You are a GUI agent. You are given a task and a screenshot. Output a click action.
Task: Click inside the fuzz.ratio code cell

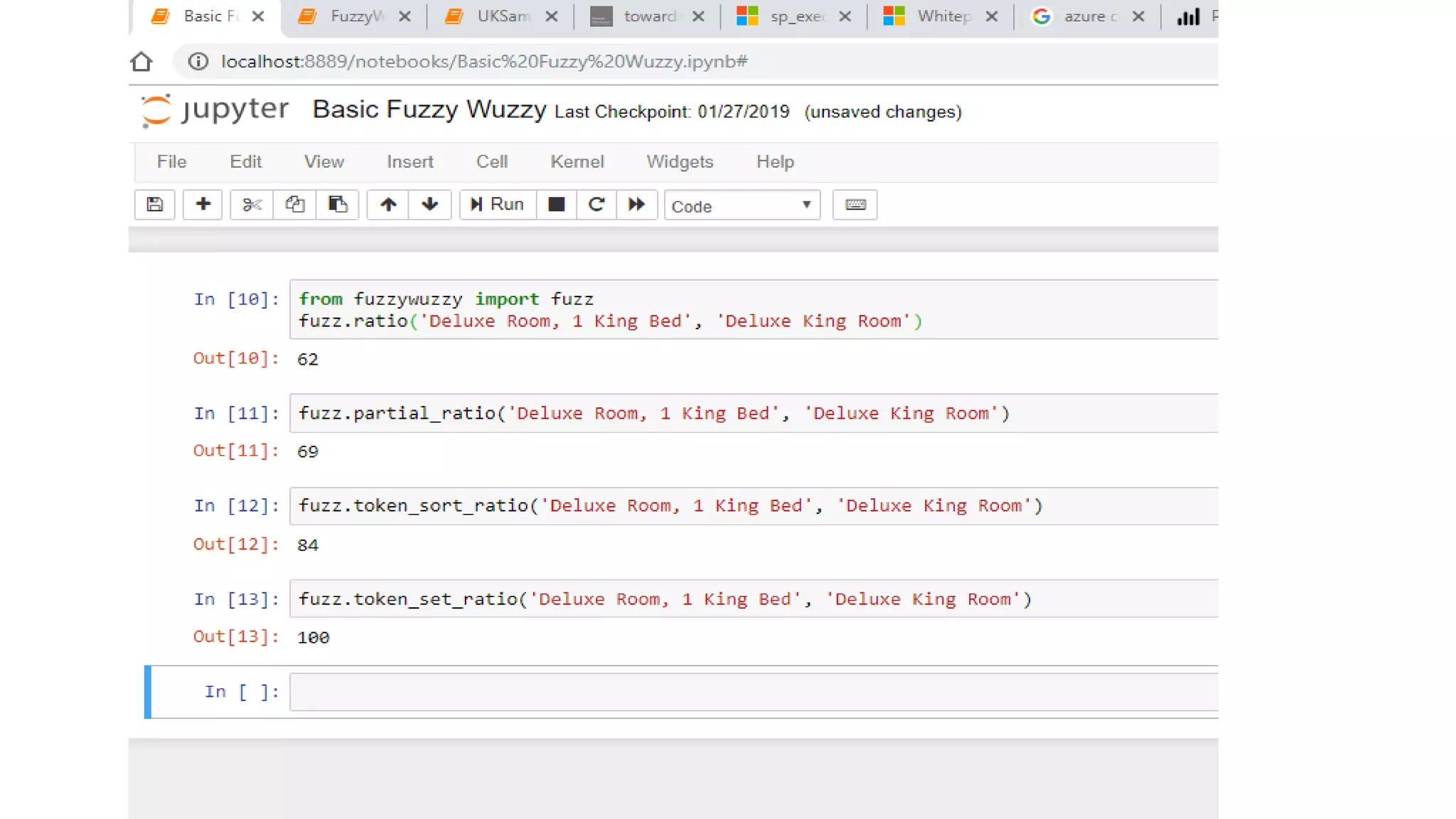[x=754, y=309]
